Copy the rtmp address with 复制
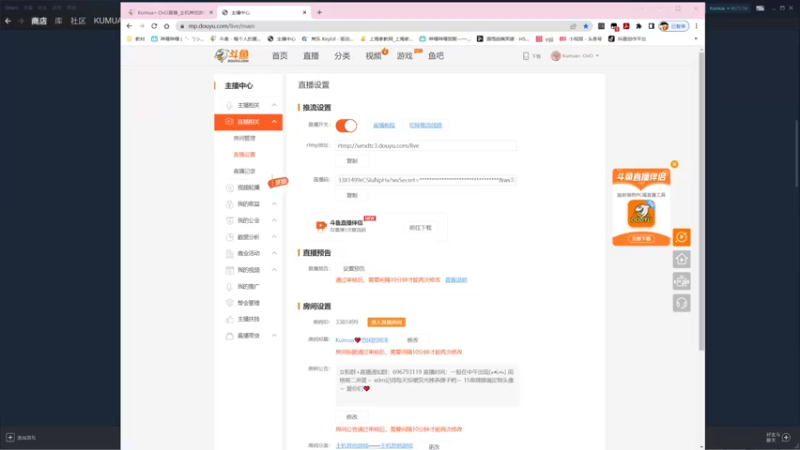This screenshot has height=450, width=800. tap(352, 161)
